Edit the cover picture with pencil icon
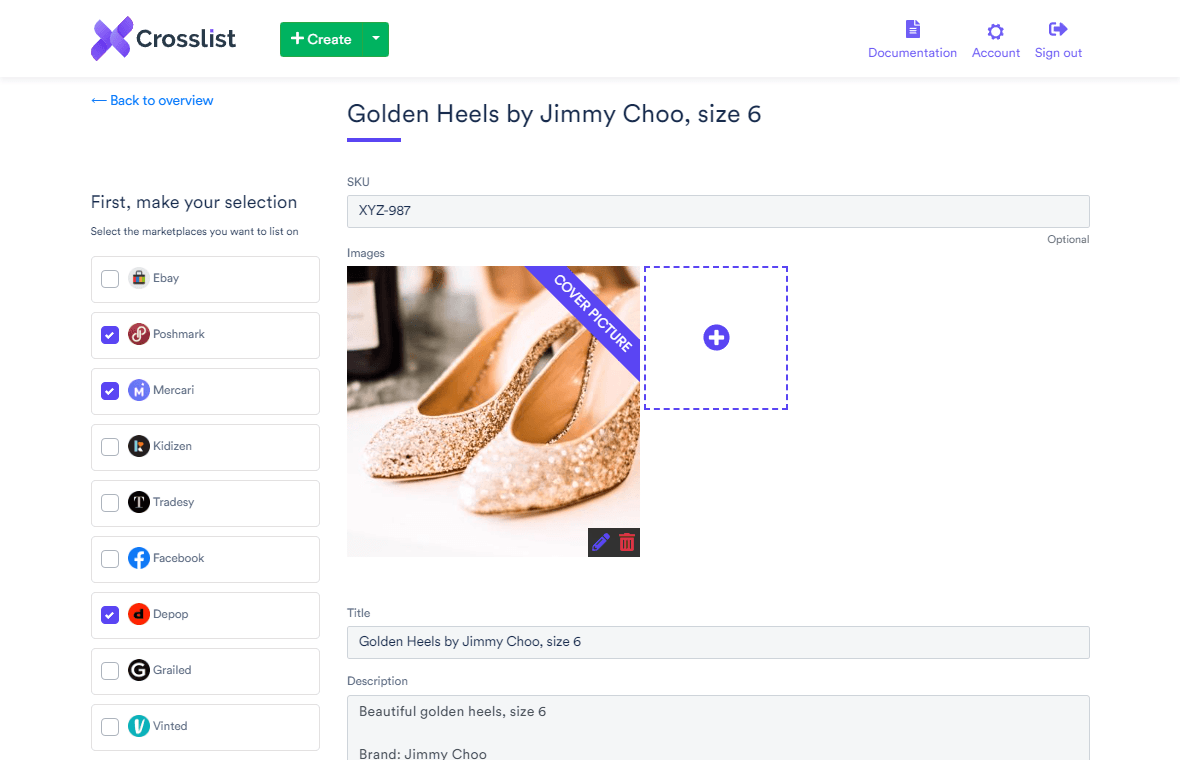 pos(601,542)
